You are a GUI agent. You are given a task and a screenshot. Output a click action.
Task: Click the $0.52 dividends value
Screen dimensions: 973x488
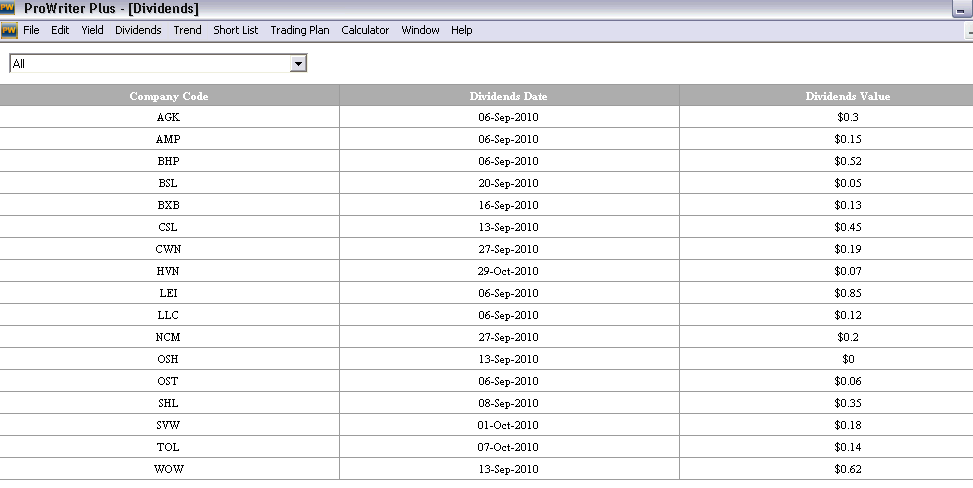(x=848, y=161)
